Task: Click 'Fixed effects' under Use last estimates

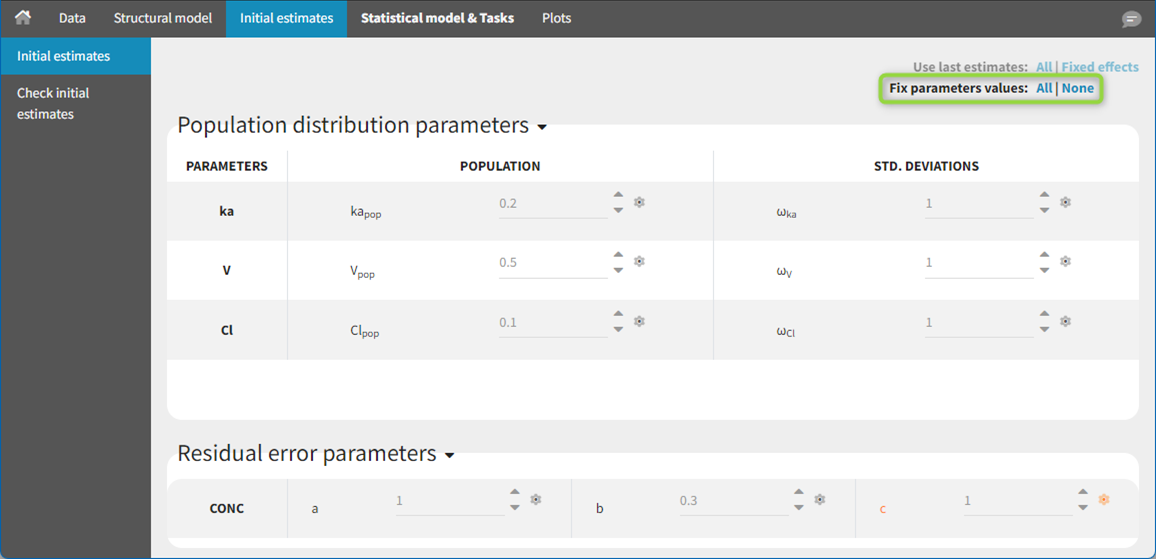Action: [x=1099, y=67]
